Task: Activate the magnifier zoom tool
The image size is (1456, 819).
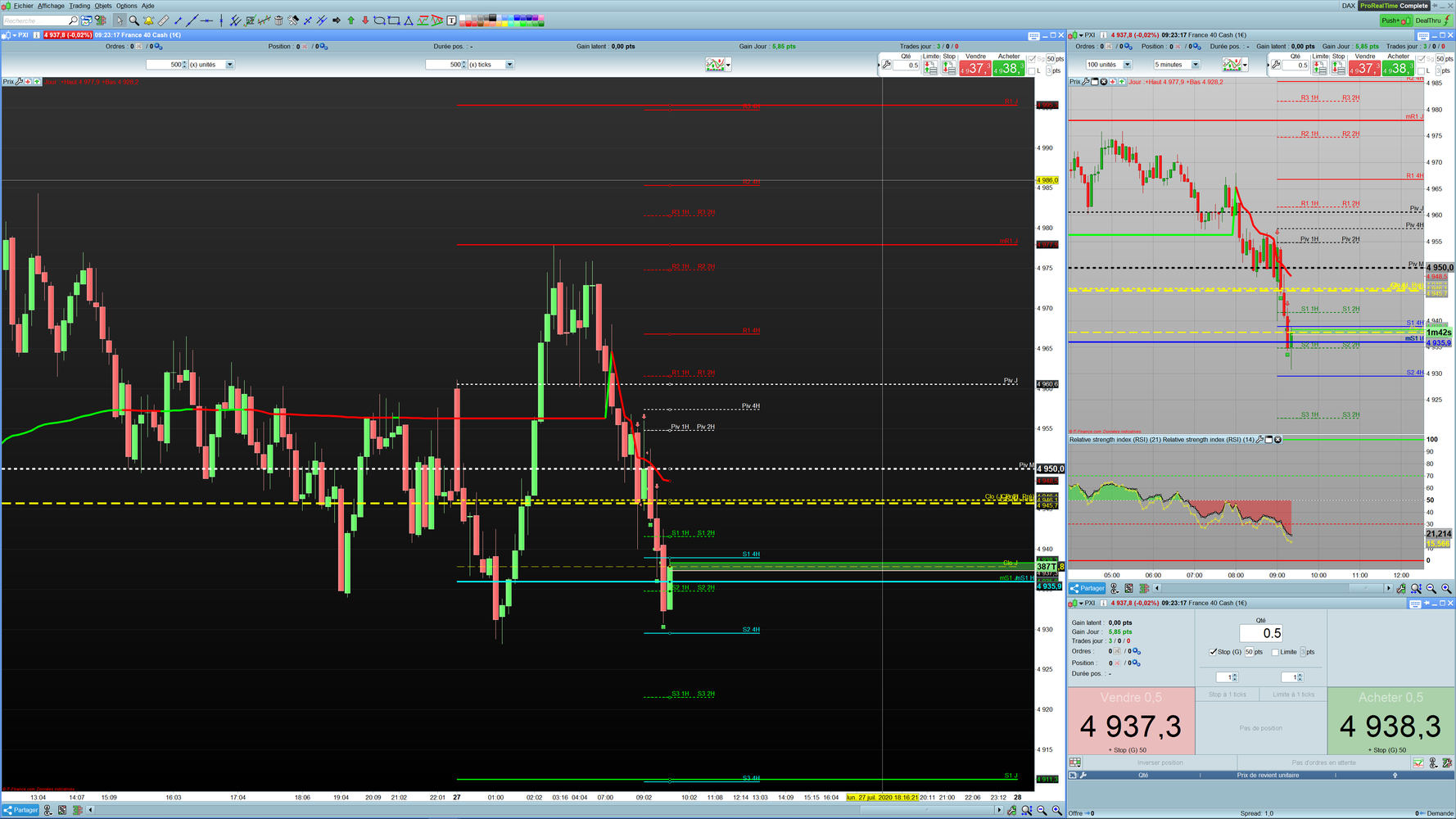Action: (x=133, y=20)
